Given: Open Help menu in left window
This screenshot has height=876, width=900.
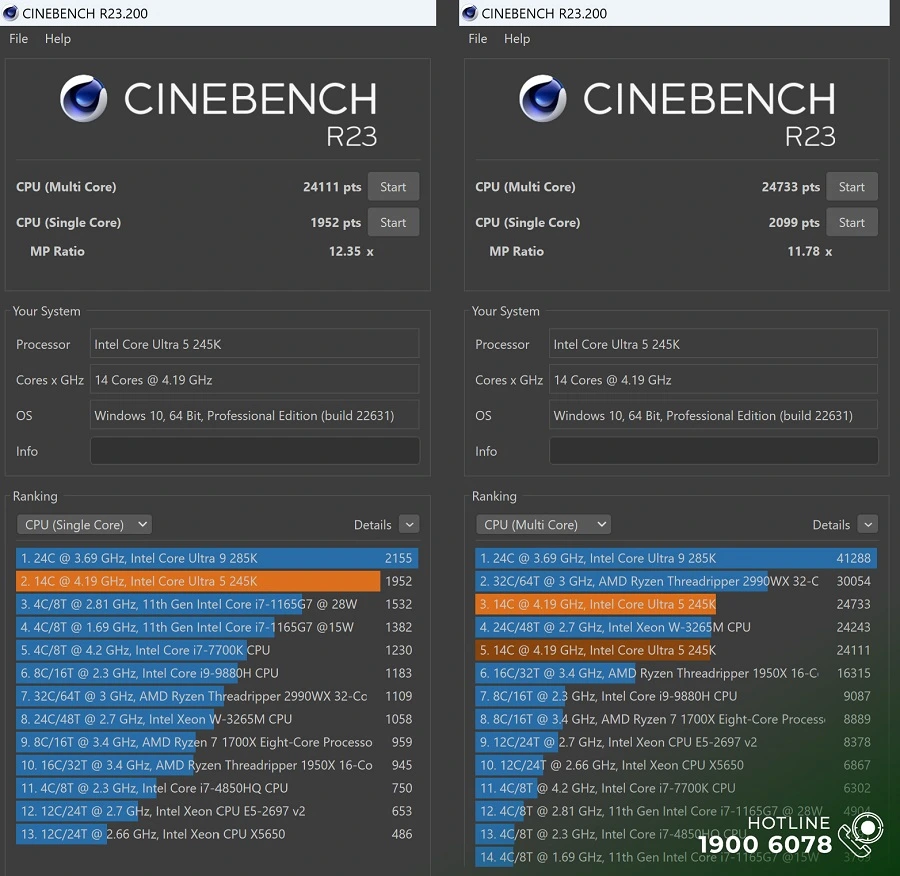Looking at the screenshot, I should [57, 38].
